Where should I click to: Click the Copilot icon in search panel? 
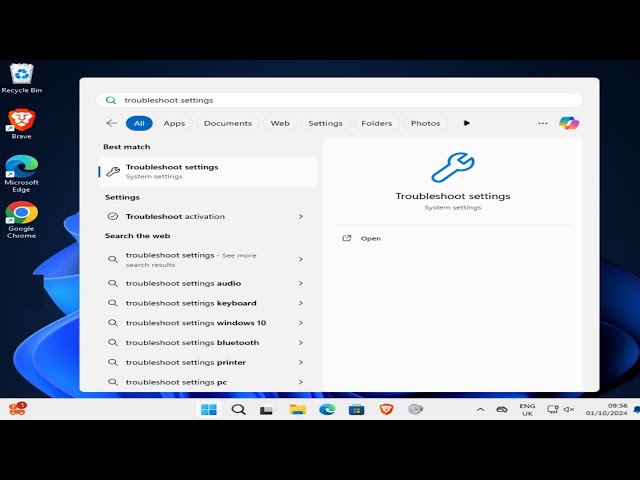(569, 123)
